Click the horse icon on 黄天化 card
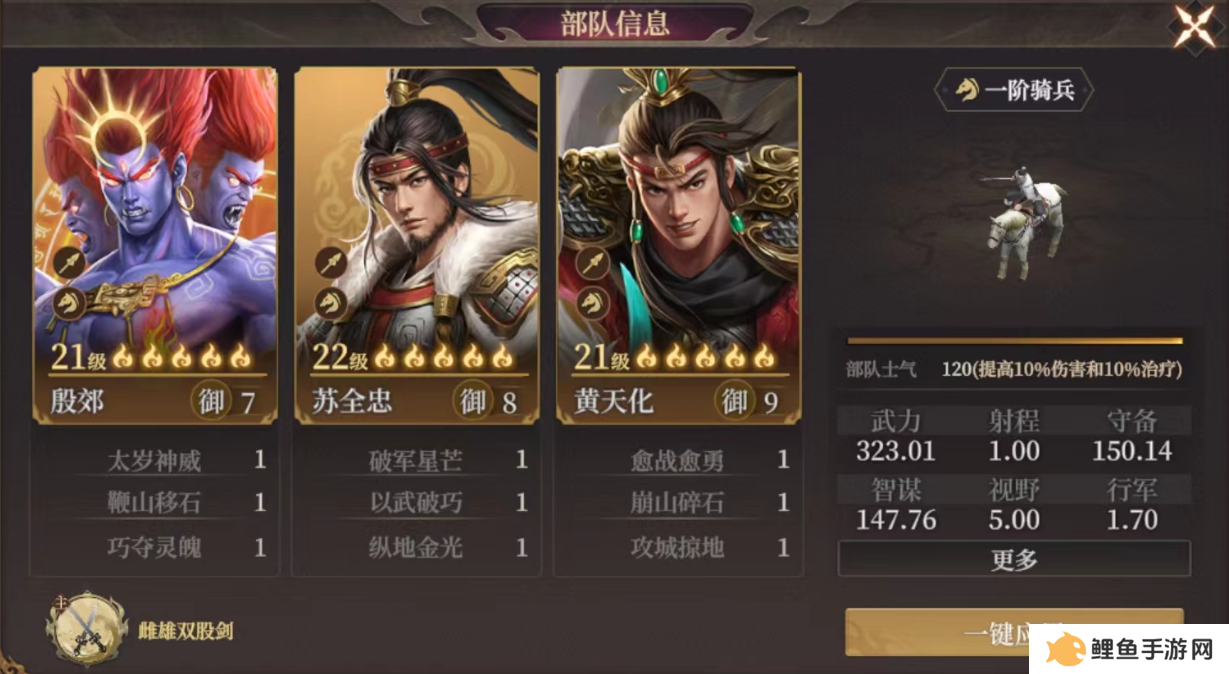The width and height of the screenshot is (1229, 674). point(591,301)
